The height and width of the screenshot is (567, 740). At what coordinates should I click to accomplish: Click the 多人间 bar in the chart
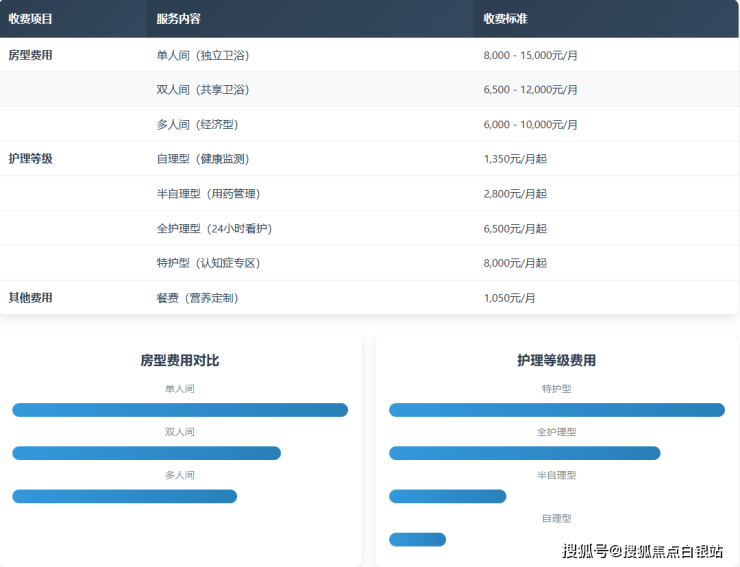[x=124, y=496]
